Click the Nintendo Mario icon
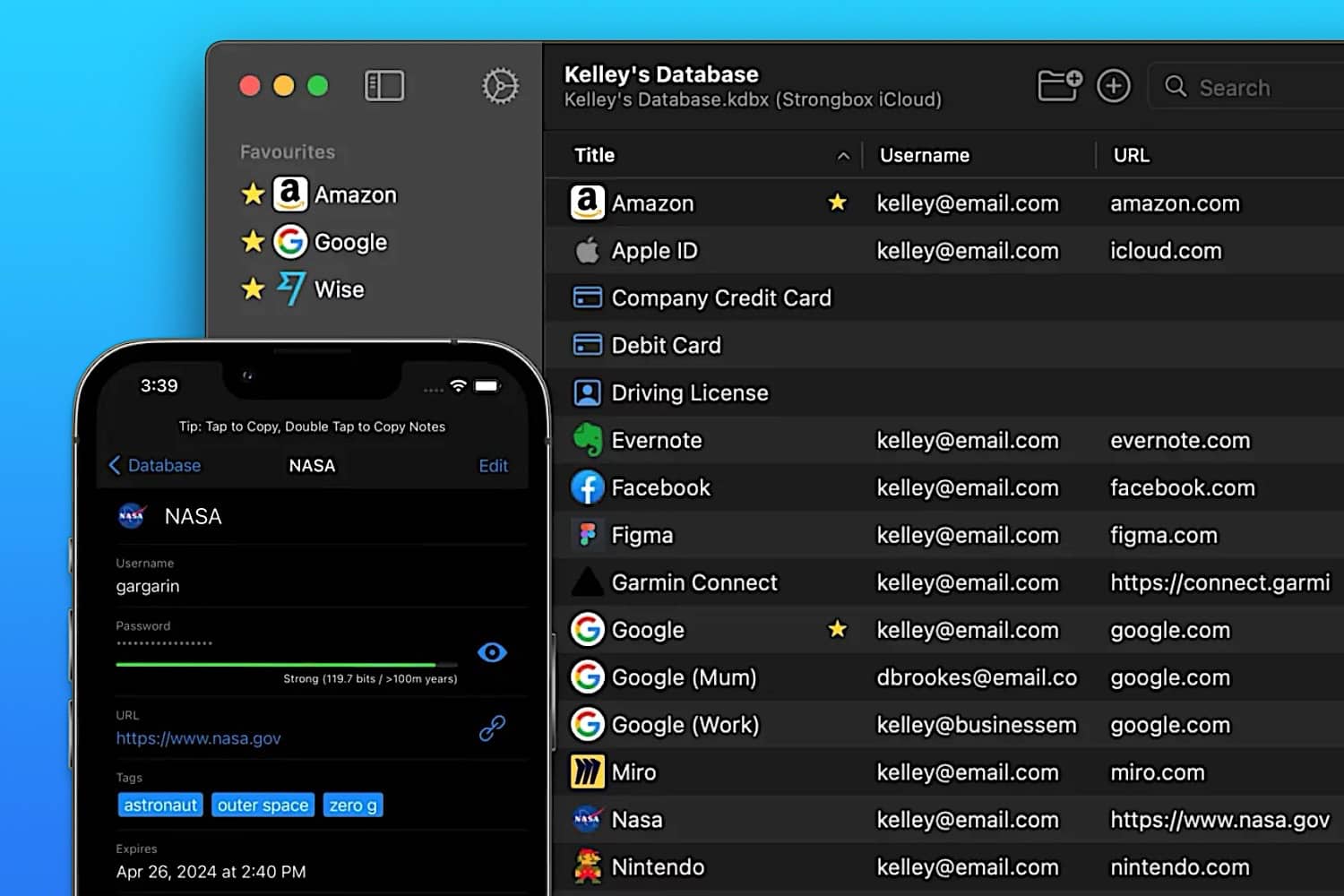 point(588,866)
